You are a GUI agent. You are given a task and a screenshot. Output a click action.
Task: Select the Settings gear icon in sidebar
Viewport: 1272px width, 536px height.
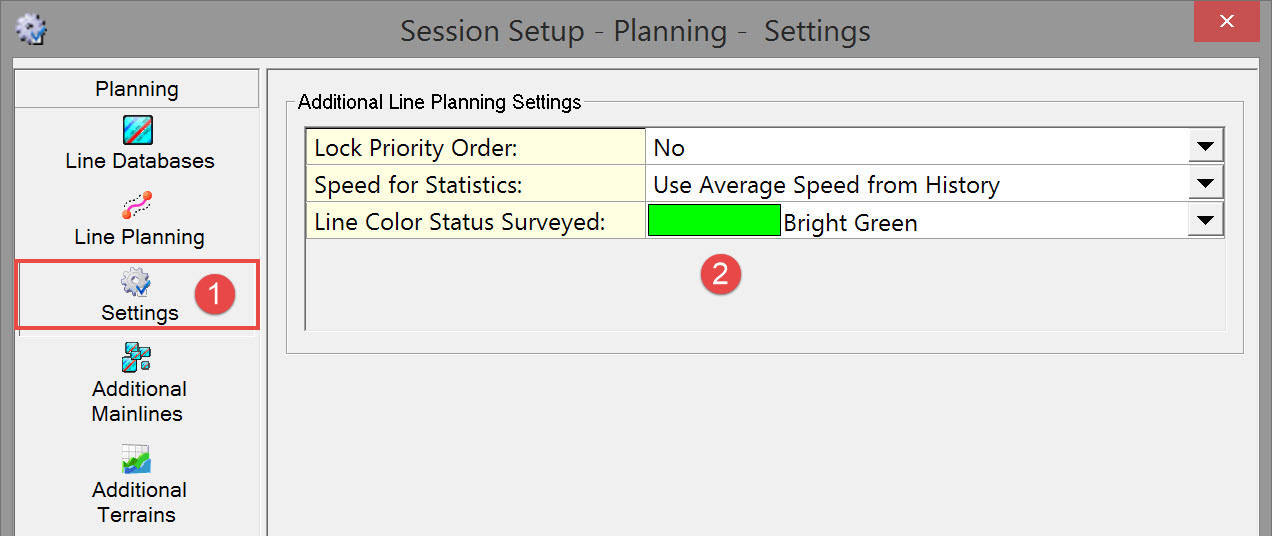(x=136, y=283)
